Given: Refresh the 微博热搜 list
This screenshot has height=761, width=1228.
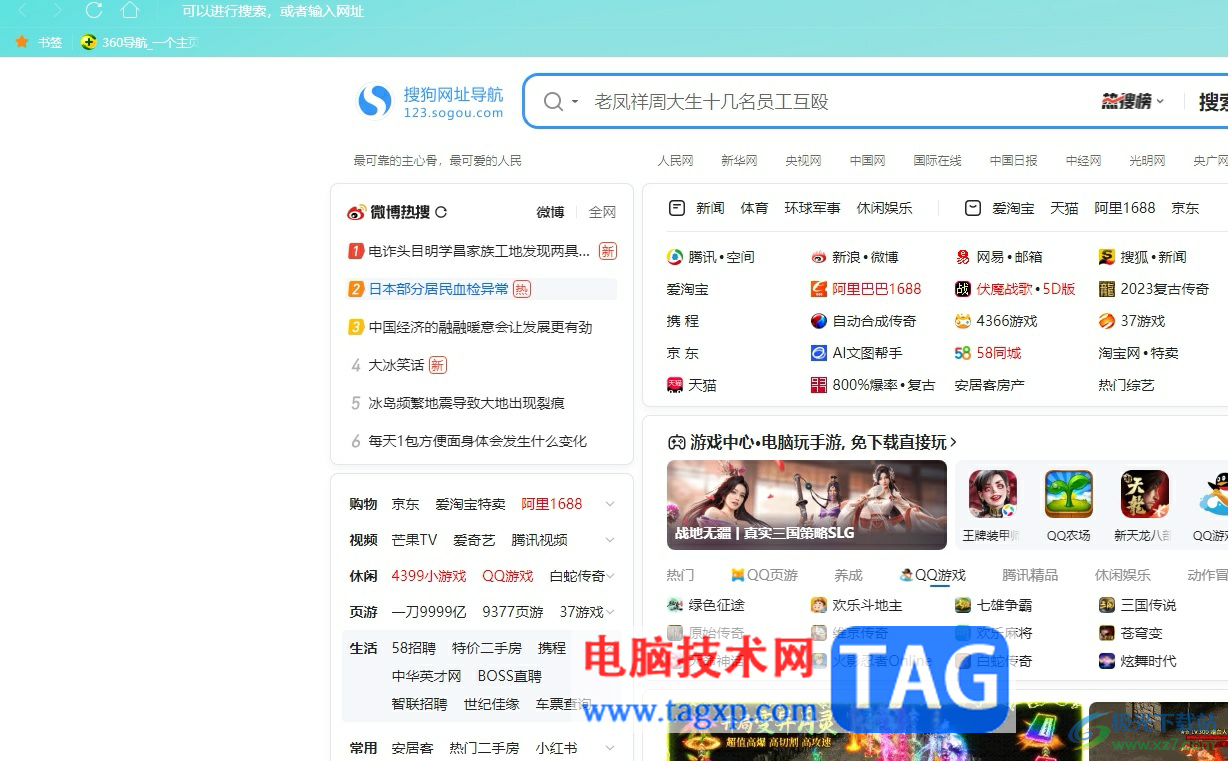Looking at the screenshot, I should pos(441,212).
